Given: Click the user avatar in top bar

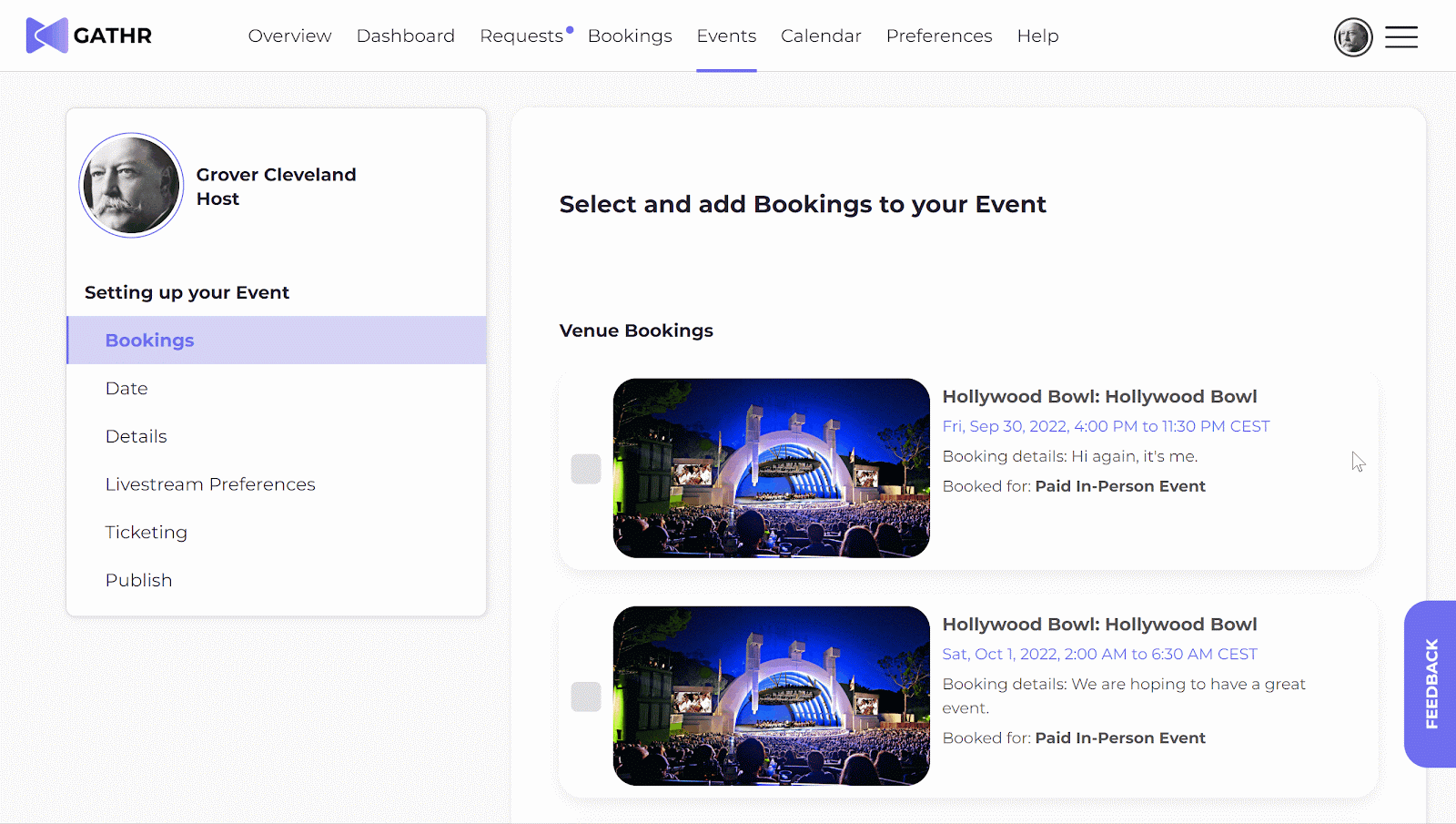Looking at the screenshot, I should coord(1353,37).
